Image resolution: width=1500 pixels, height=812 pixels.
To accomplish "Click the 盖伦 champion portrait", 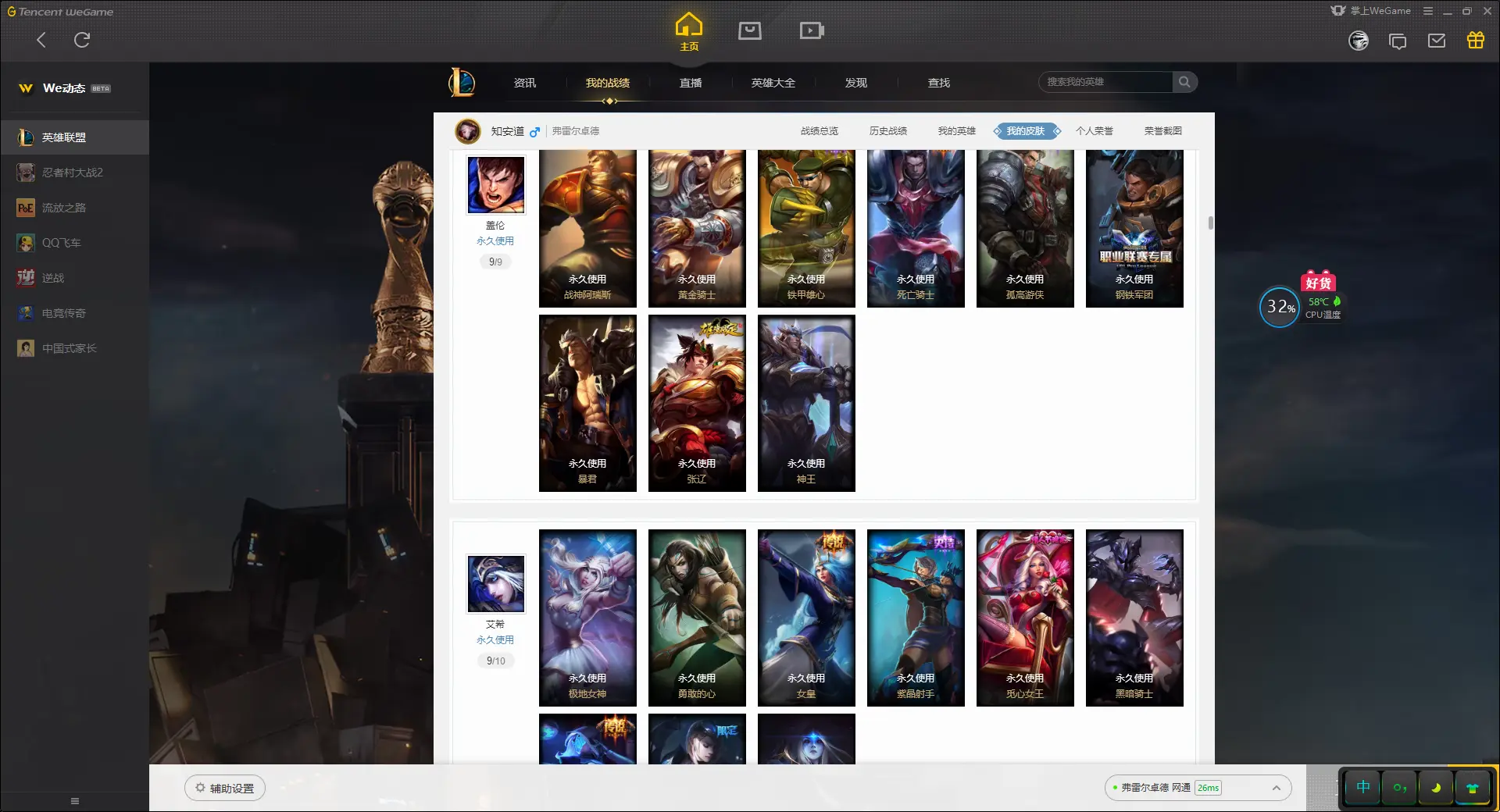I will [x=496, y=185].
